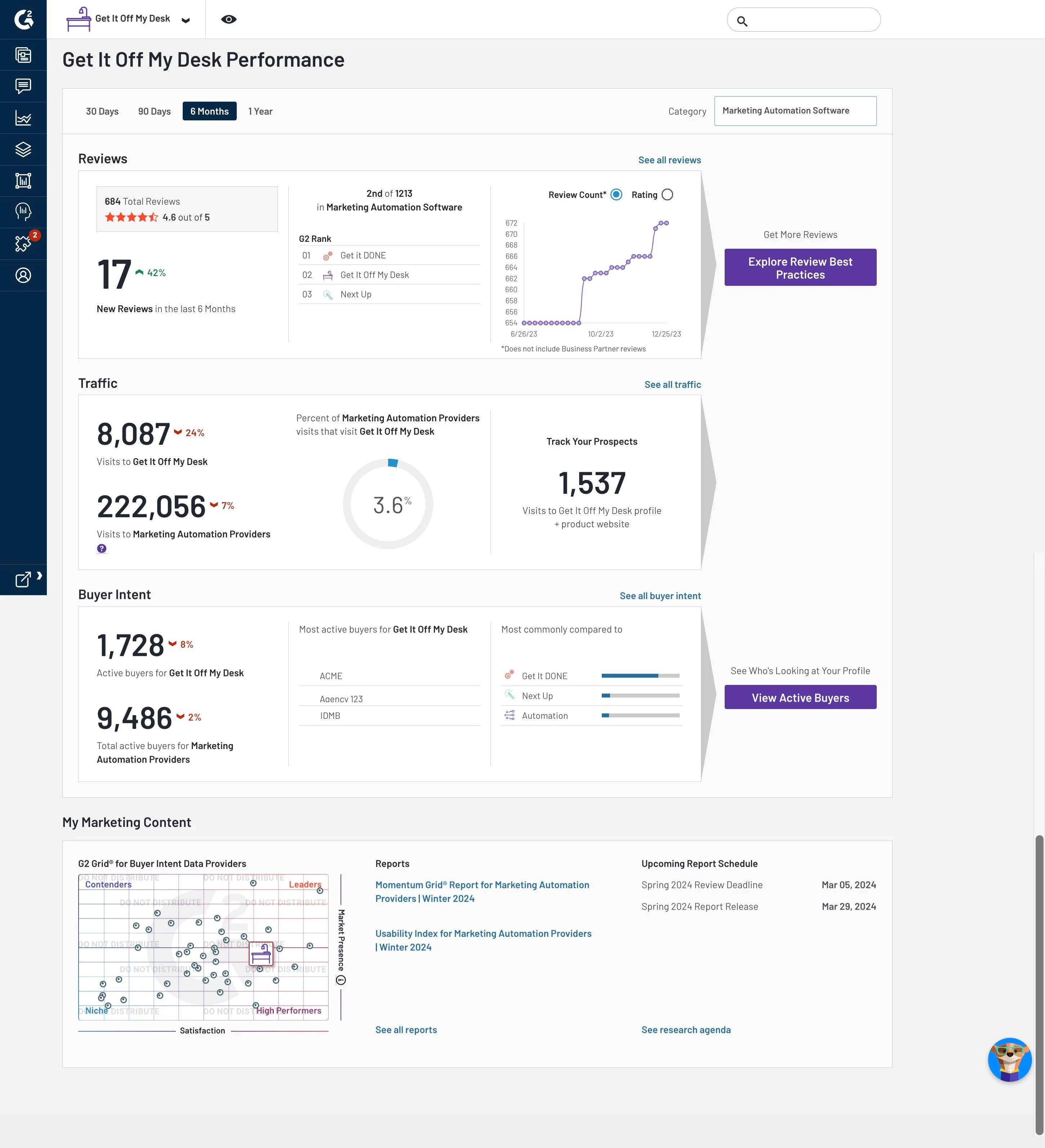Click the magnifier search icon
This screenshot has height=1148, width=1045.
[x=742, y=22]
